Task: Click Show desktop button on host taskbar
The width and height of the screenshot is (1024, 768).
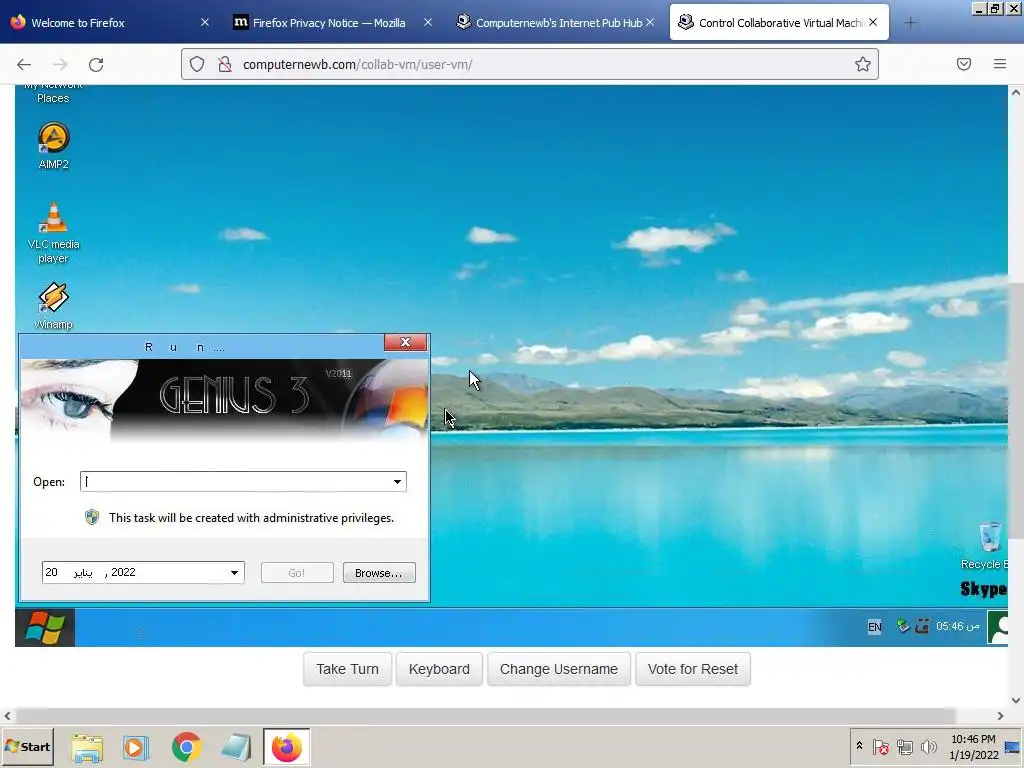Action: tap(1012, 746)
